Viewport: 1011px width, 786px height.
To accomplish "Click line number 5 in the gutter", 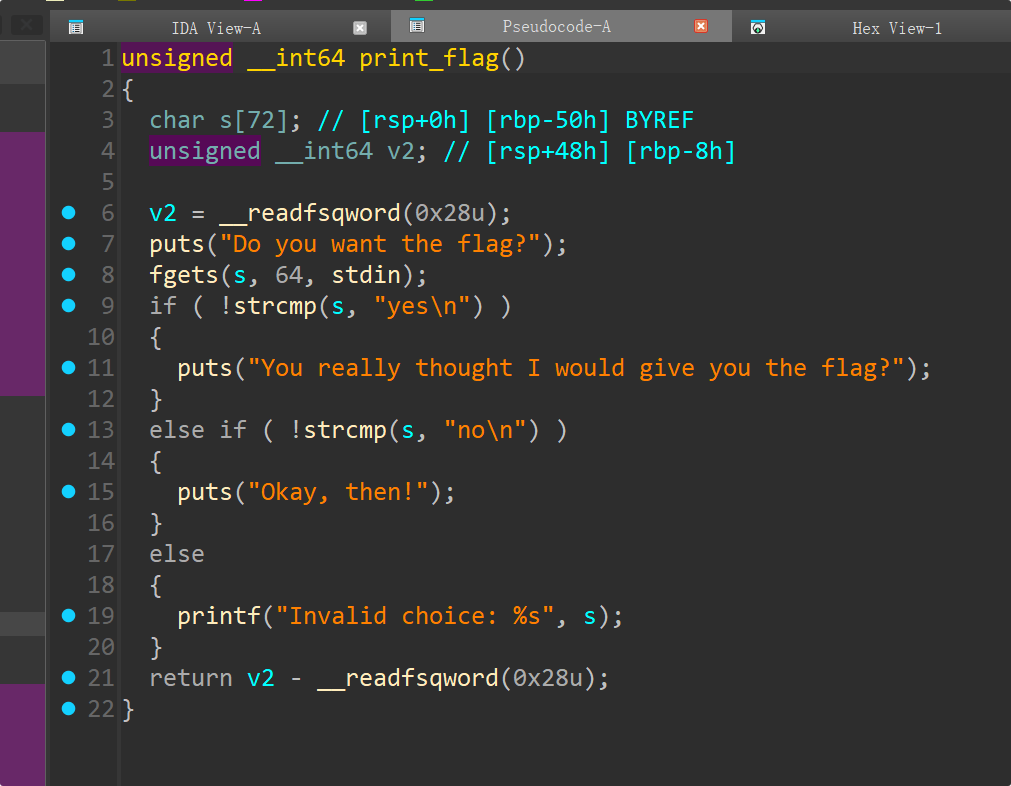I will coord(108,182).
